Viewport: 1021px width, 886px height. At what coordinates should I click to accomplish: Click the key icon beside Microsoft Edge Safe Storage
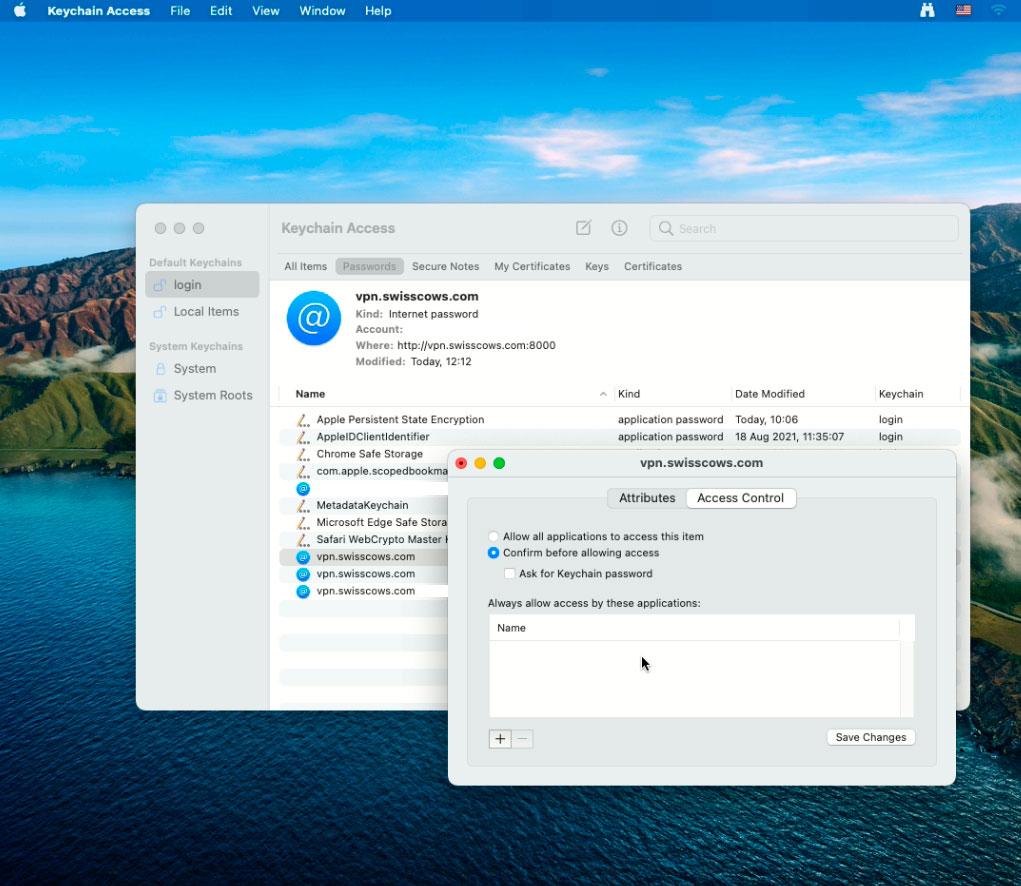[x=303, y=522]
